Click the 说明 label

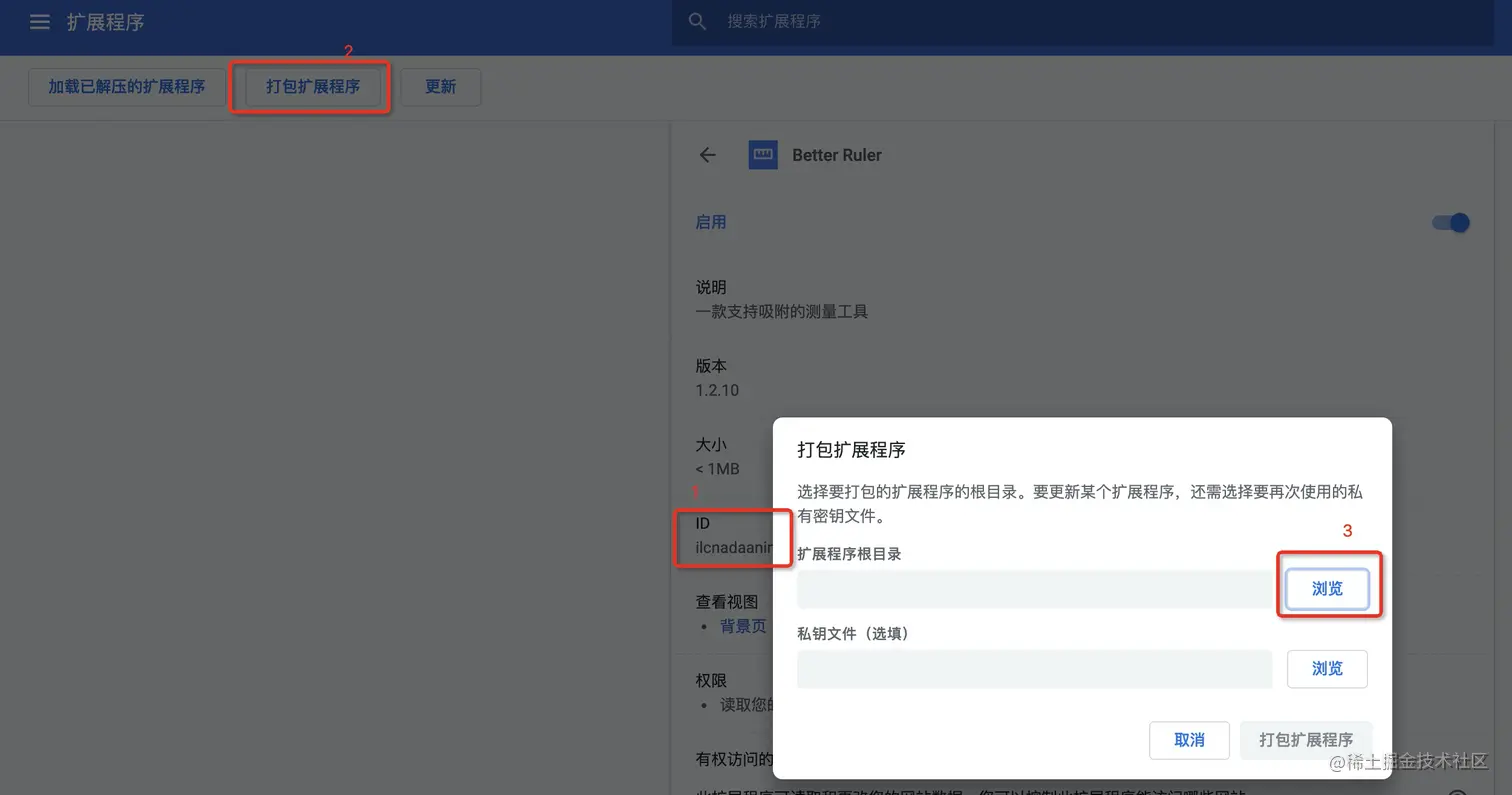pyautogui.click(x=711, y=288)
